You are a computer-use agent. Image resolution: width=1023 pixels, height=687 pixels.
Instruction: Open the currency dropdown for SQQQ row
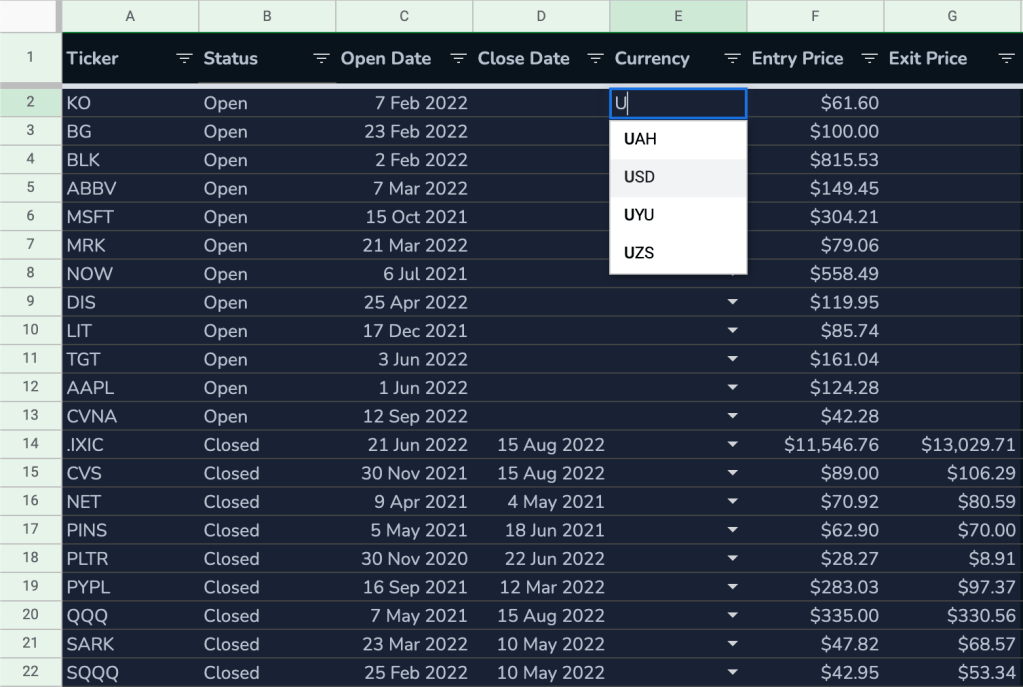[x=732, y=673]
